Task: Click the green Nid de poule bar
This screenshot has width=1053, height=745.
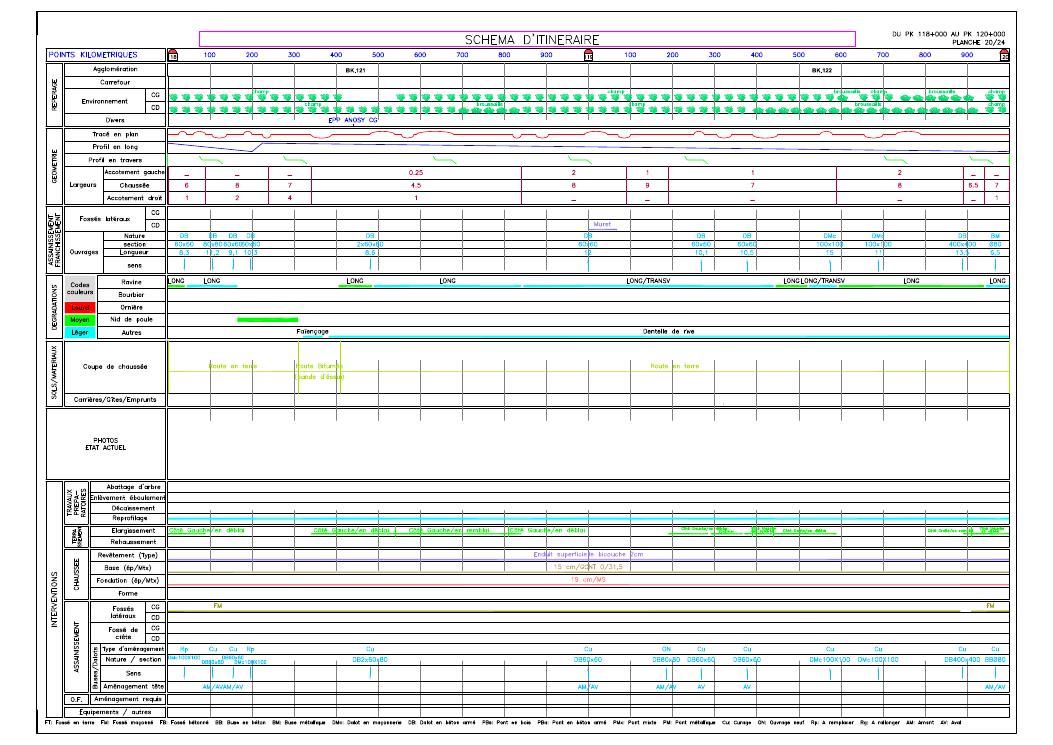Action: pyautogui.click(x=267, y=319)
